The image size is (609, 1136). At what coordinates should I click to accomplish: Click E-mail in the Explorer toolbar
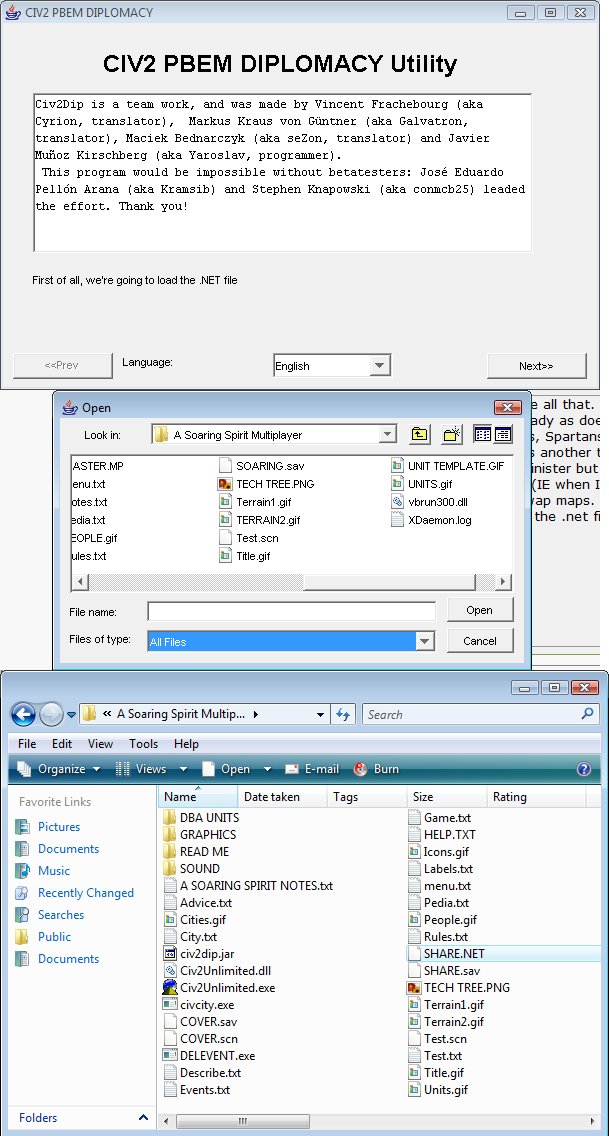click(312, 769)
